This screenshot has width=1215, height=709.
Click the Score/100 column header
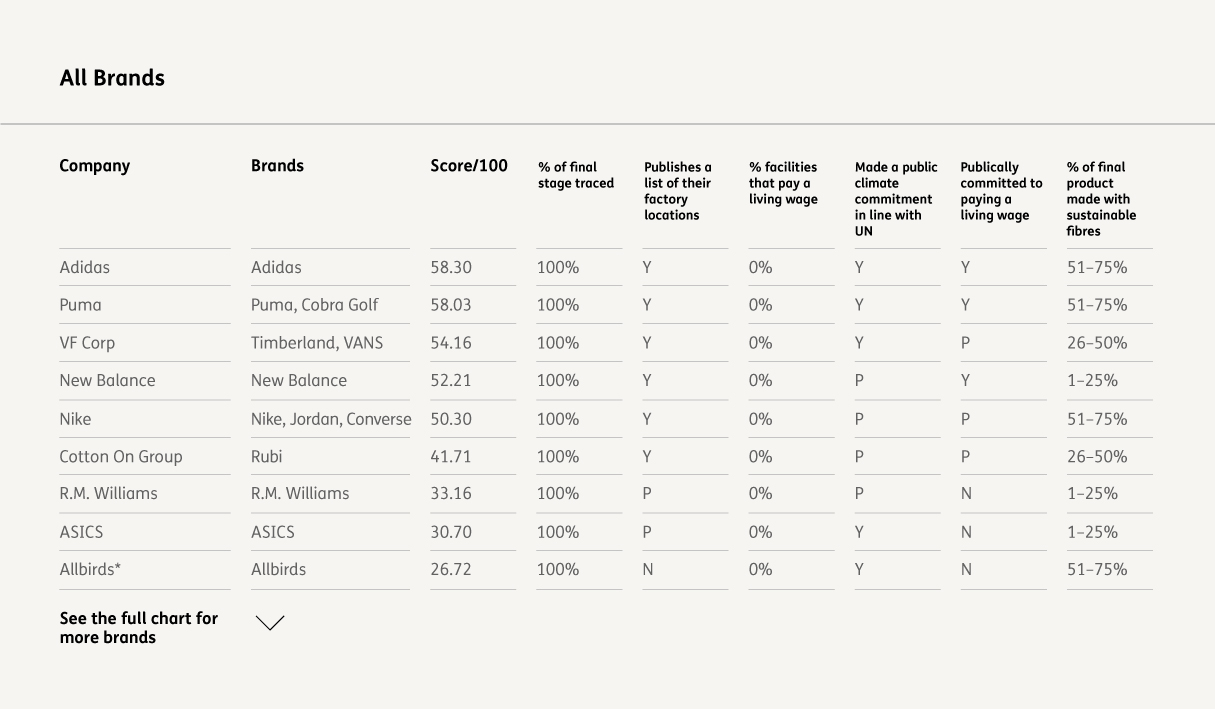(x=469, y=166)
